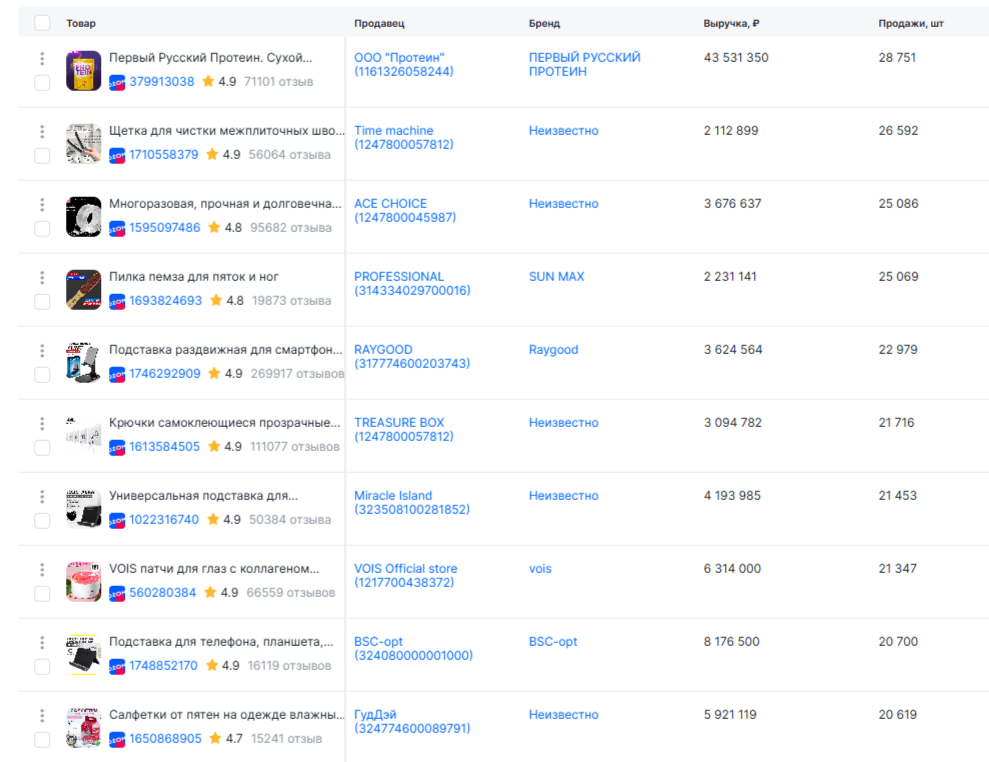Image resolution: width=989 pixels, height=762 pixels.
Task: Open the three-dot menu for Первый Русский Протеин
Action: click(42, 59)
